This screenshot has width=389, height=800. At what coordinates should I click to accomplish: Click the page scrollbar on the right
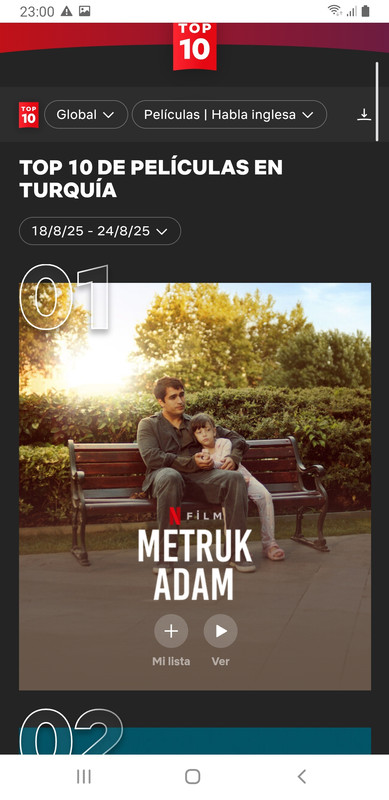[377, 102]
